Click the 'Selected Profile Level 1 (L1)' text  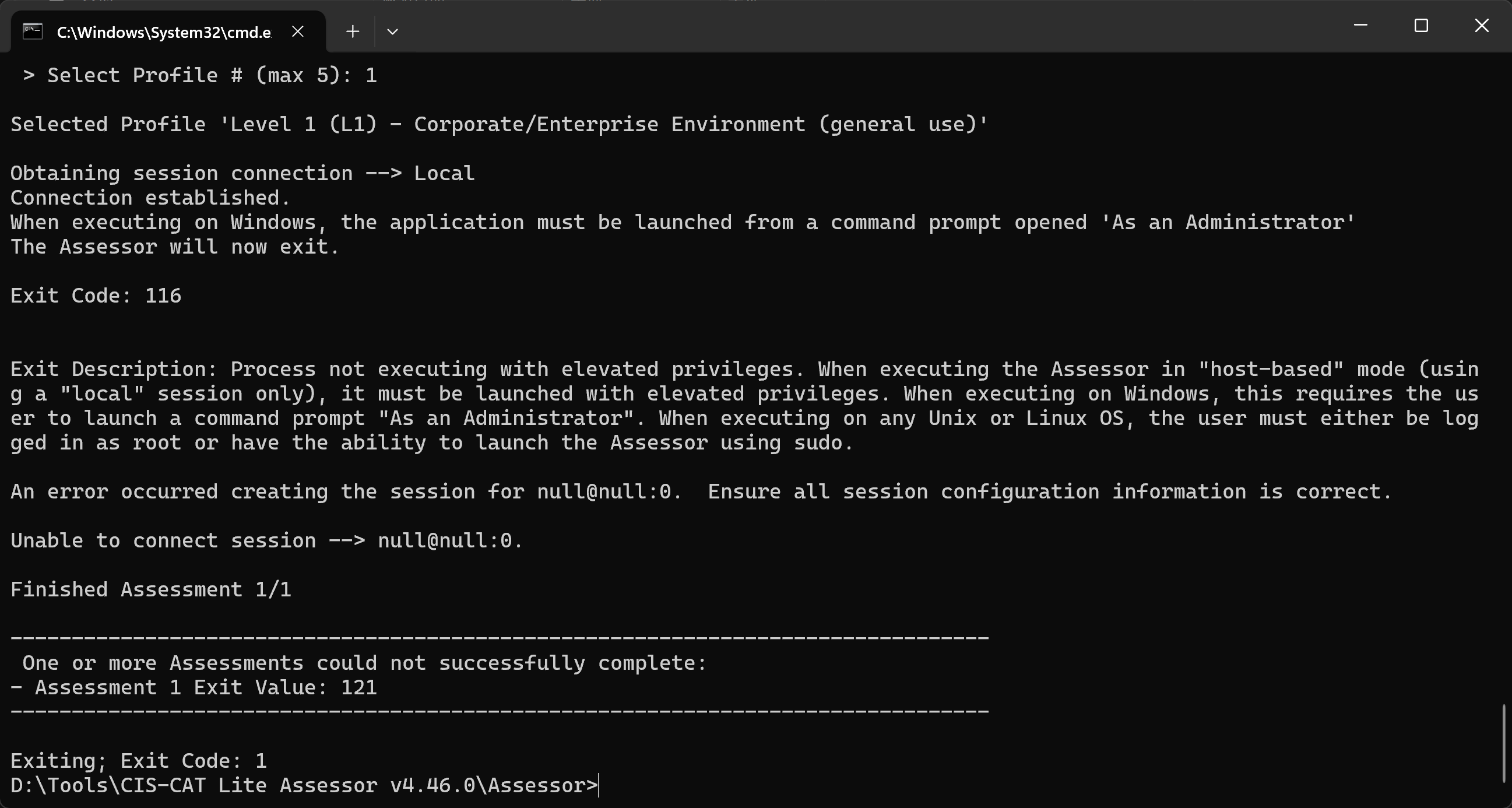coord(500,124)
